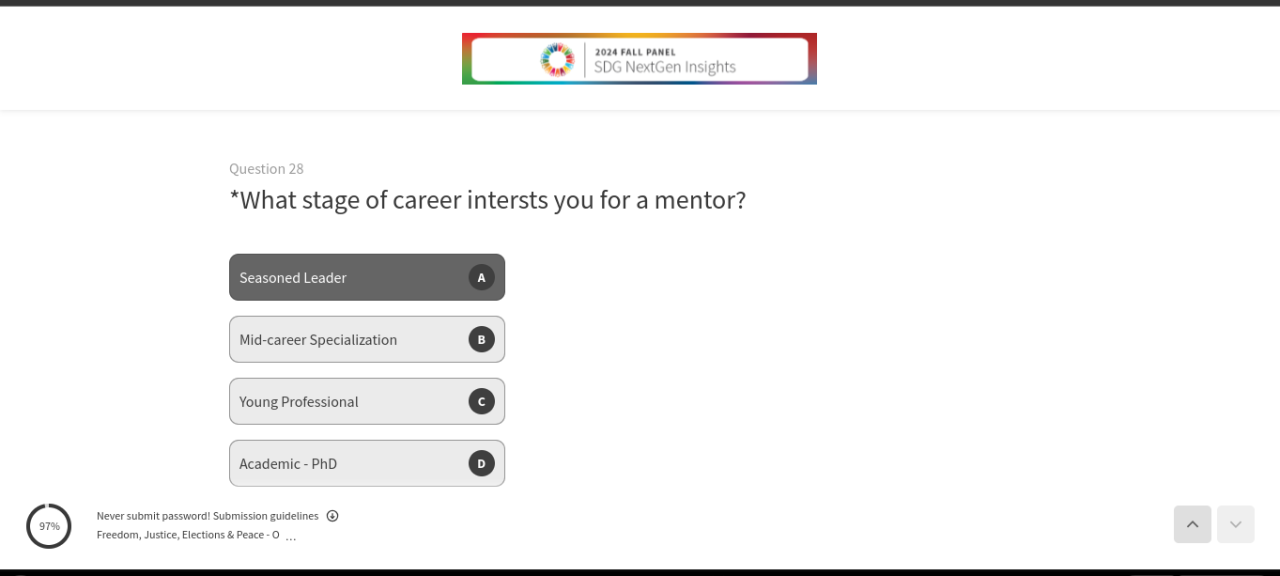Click the A key badge icon
This screenshot has height=576, width=1280.
[481, 277]
